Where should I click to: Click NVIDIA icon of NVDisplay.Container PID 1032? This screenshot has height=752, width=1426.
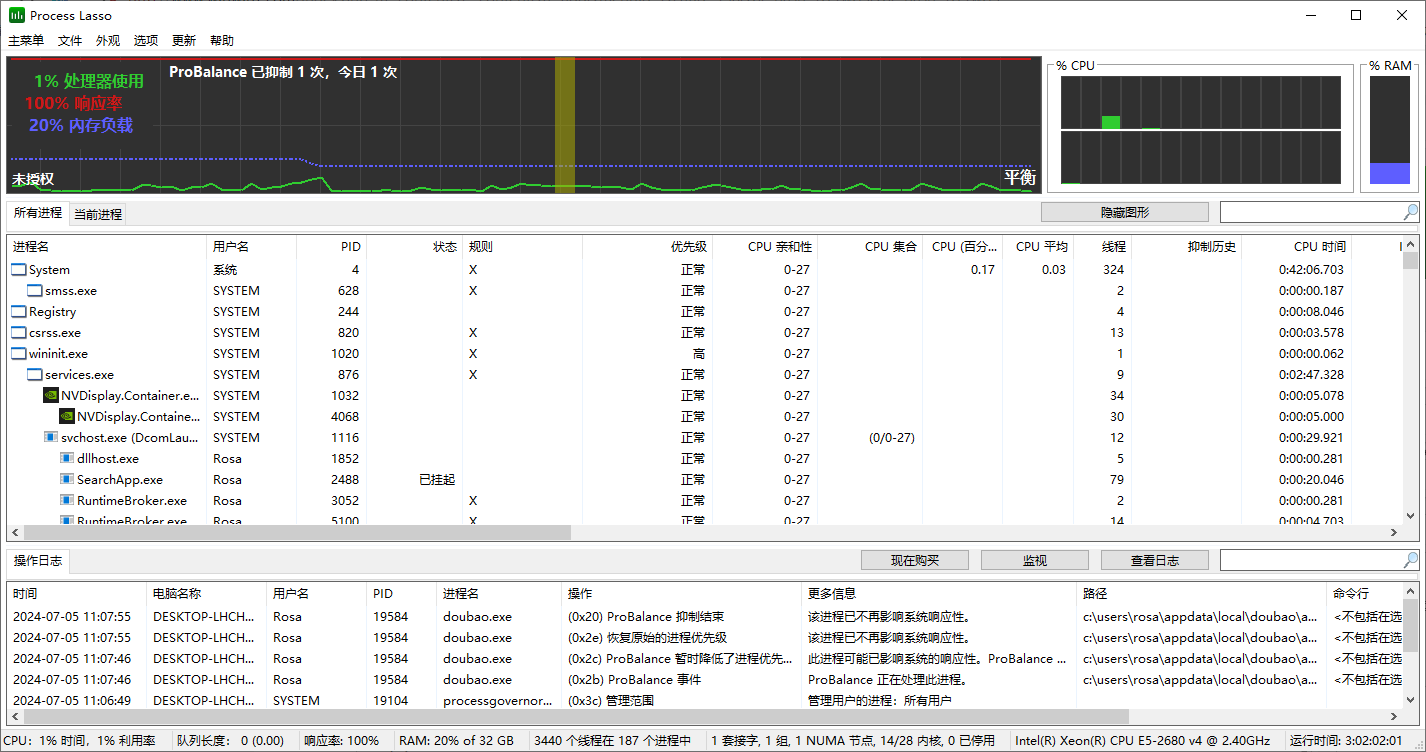coord(51,396)
